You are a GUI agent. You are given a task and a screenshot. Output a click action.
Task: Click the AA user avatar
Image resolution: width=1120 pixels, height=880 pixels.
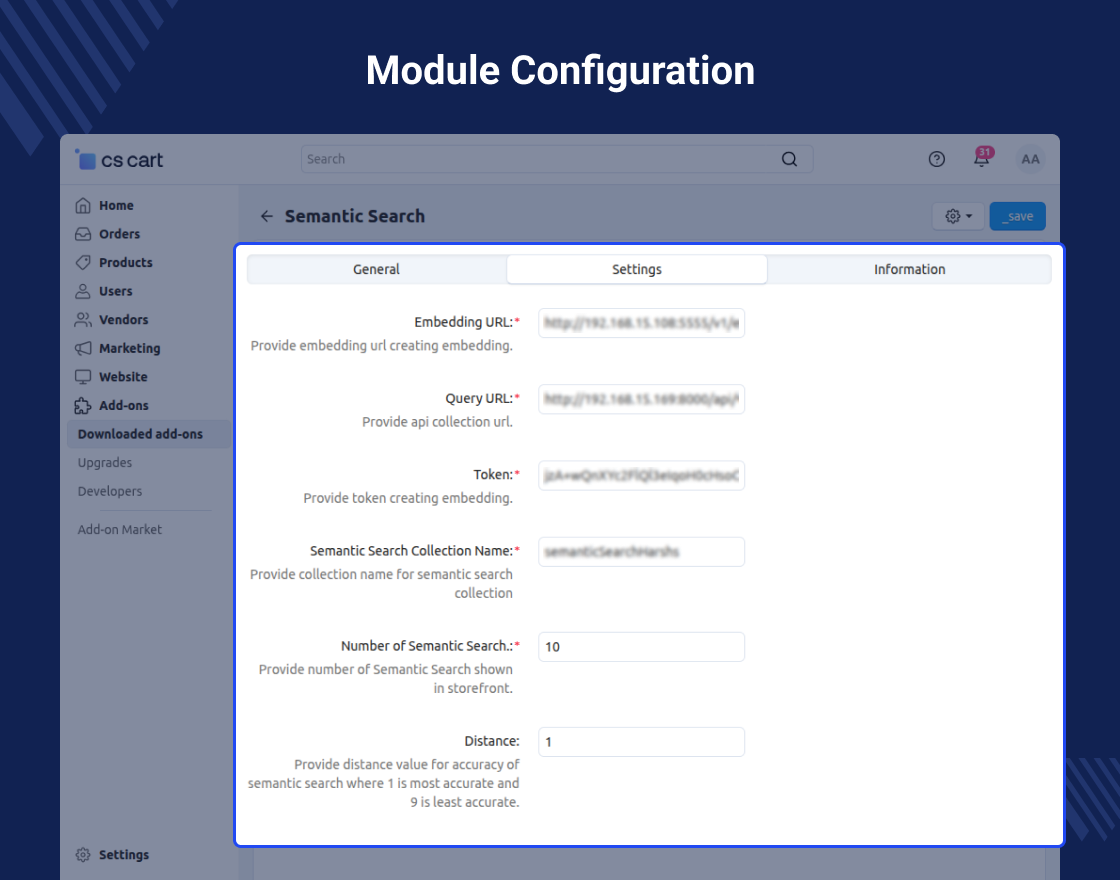(x=1030, y=159)
